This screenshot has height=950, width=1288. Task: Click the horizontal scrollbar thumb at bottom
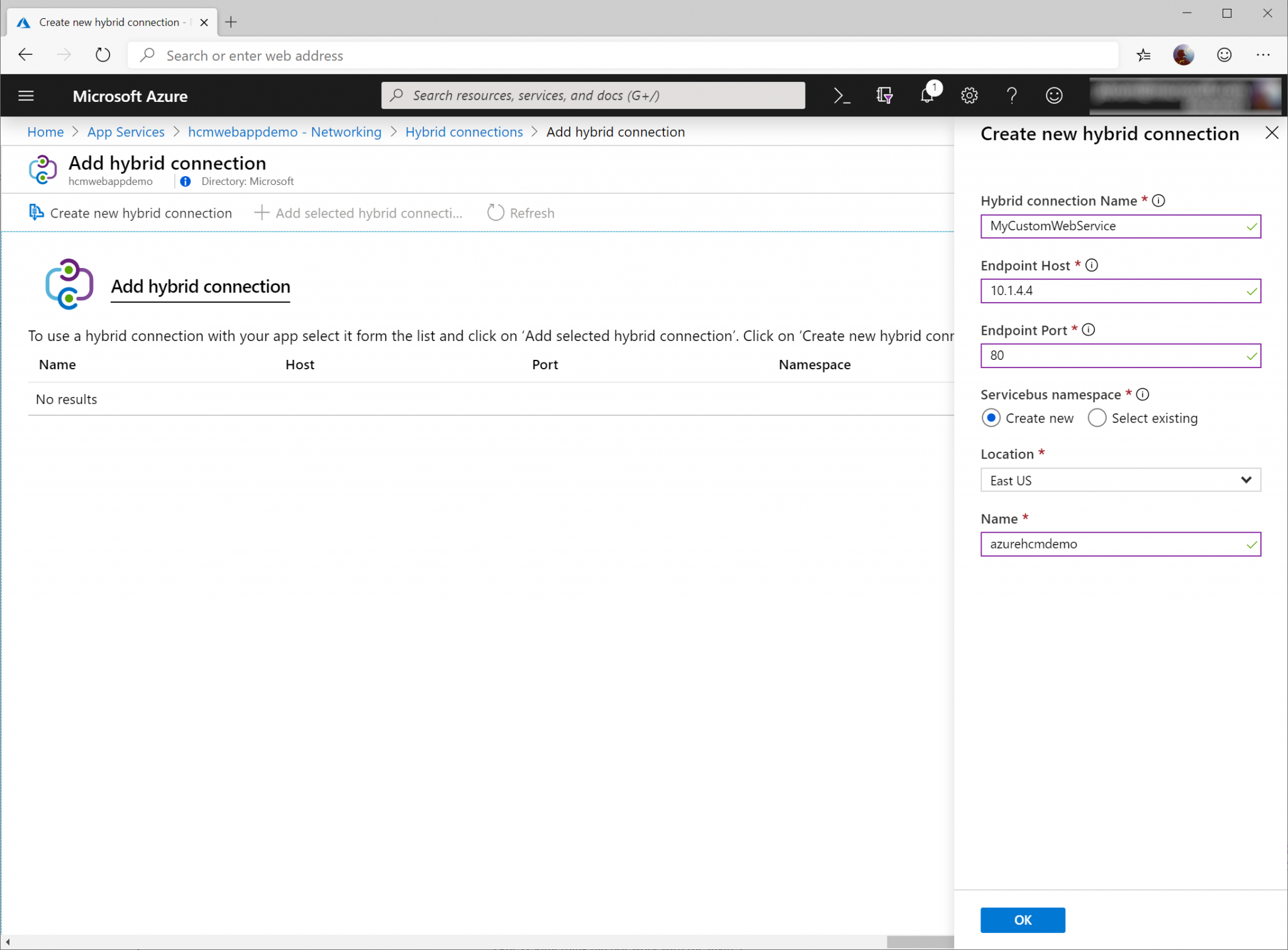click(919, 942)
